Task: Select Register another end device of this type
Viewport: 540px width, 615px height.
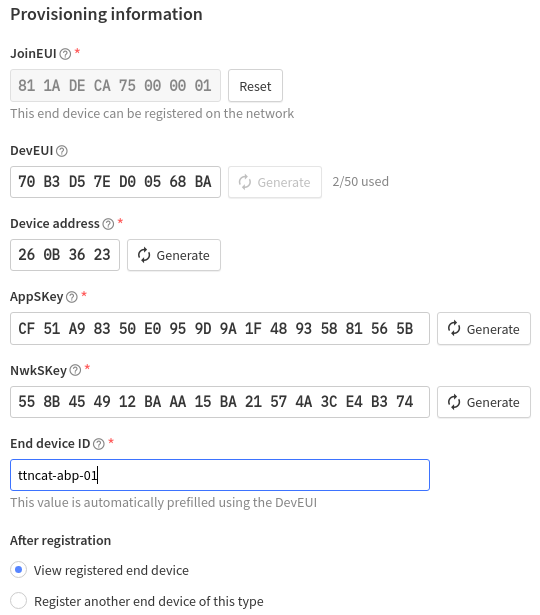Action: 18,600
